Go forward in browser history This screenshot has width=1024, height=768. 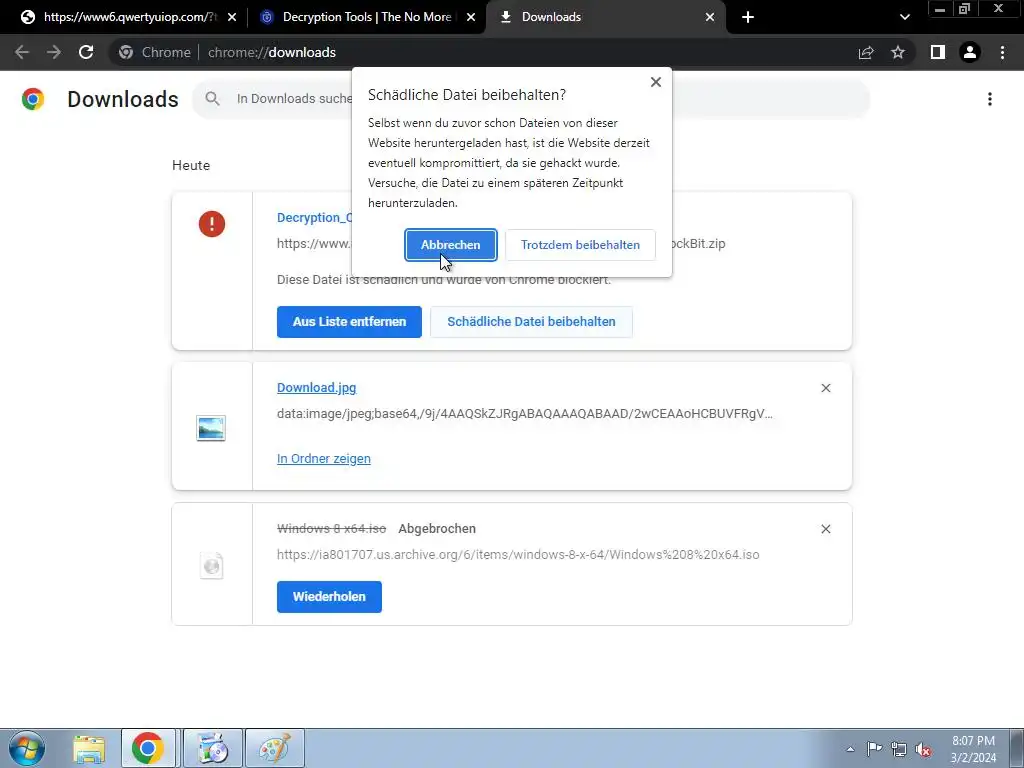[54, 52]
